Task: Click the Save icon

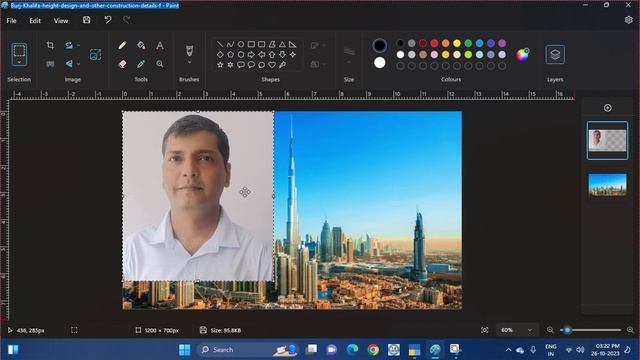Action: pos(87,20)
